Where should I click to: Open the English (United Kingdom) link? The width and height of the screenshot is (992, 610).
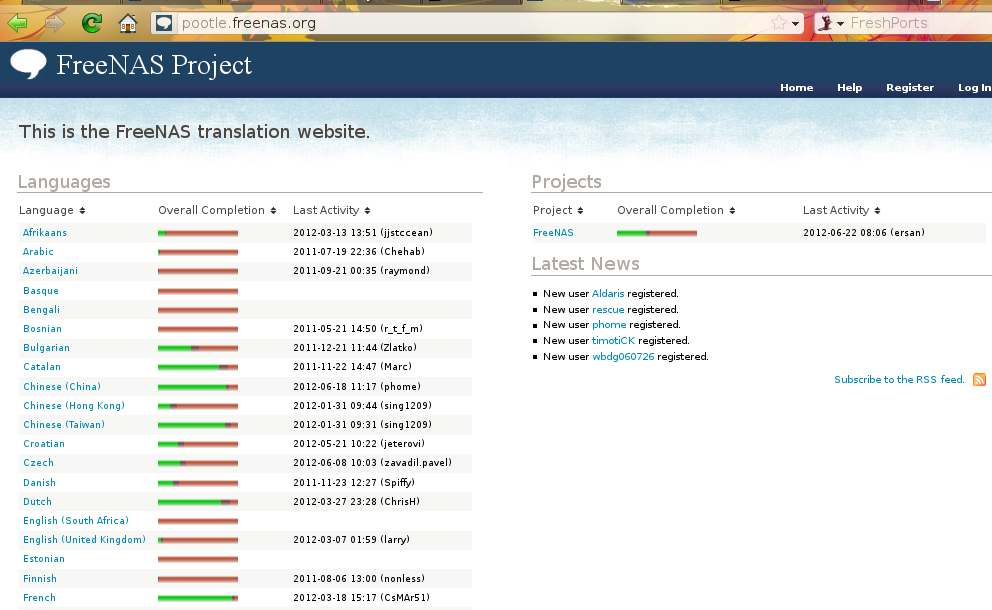click(x=84, y=540)
